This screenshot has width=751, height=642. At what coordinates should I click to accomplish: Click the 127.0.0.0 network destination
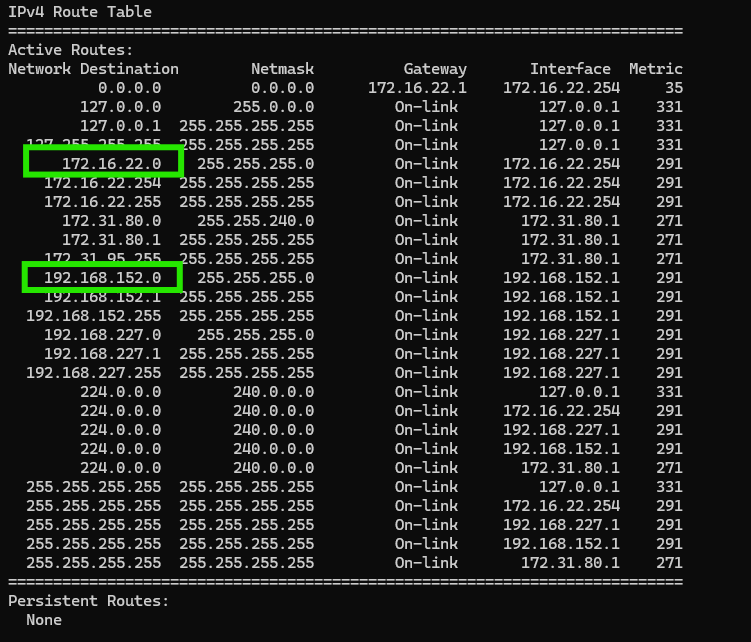pos(120,107)
